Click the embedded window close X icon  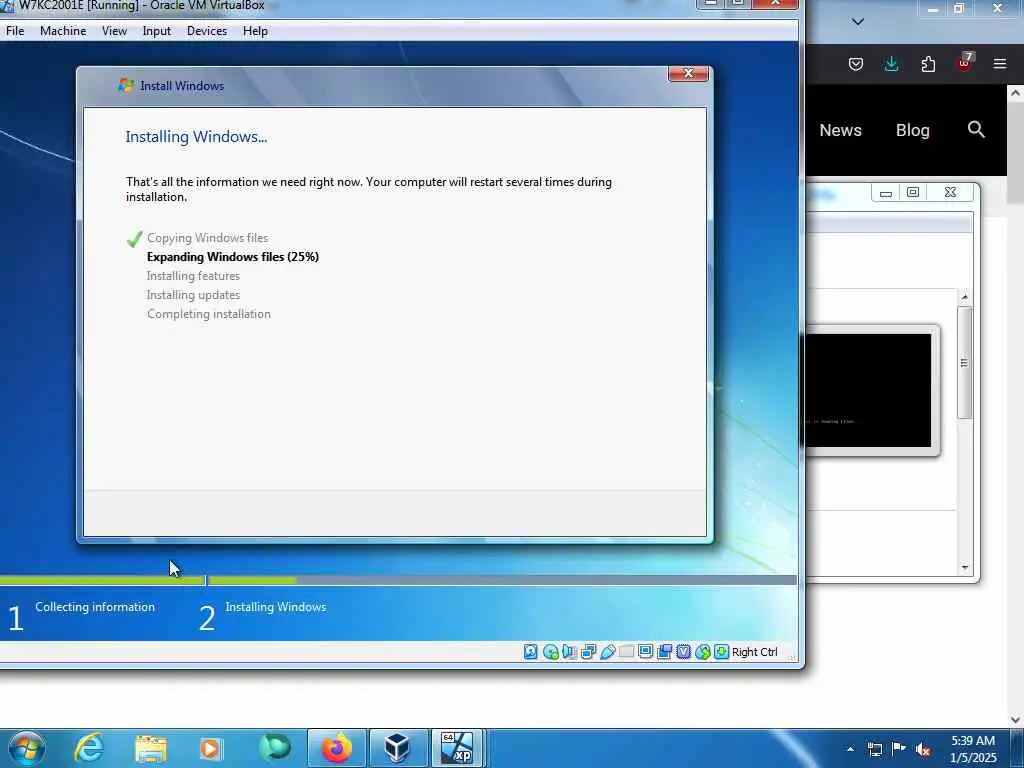(950, 192)
